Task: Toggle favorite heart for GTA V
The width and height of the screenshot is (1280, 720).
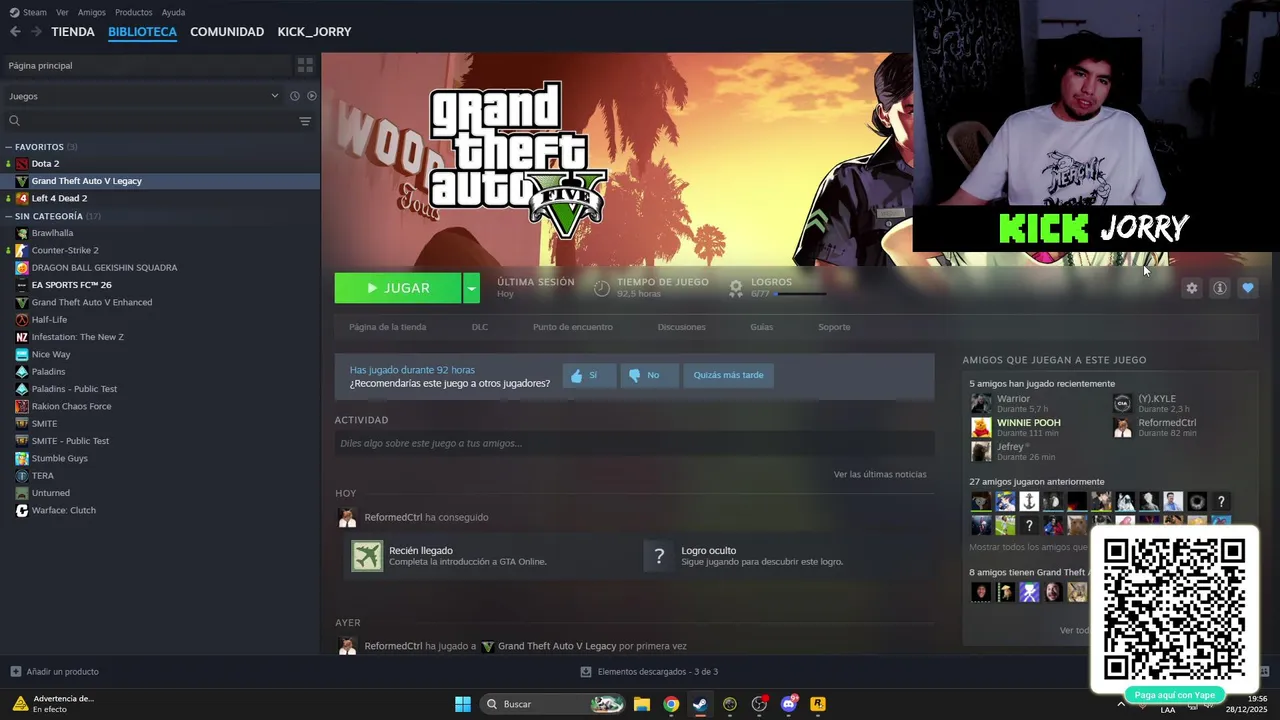Action: coord(1247,288)
